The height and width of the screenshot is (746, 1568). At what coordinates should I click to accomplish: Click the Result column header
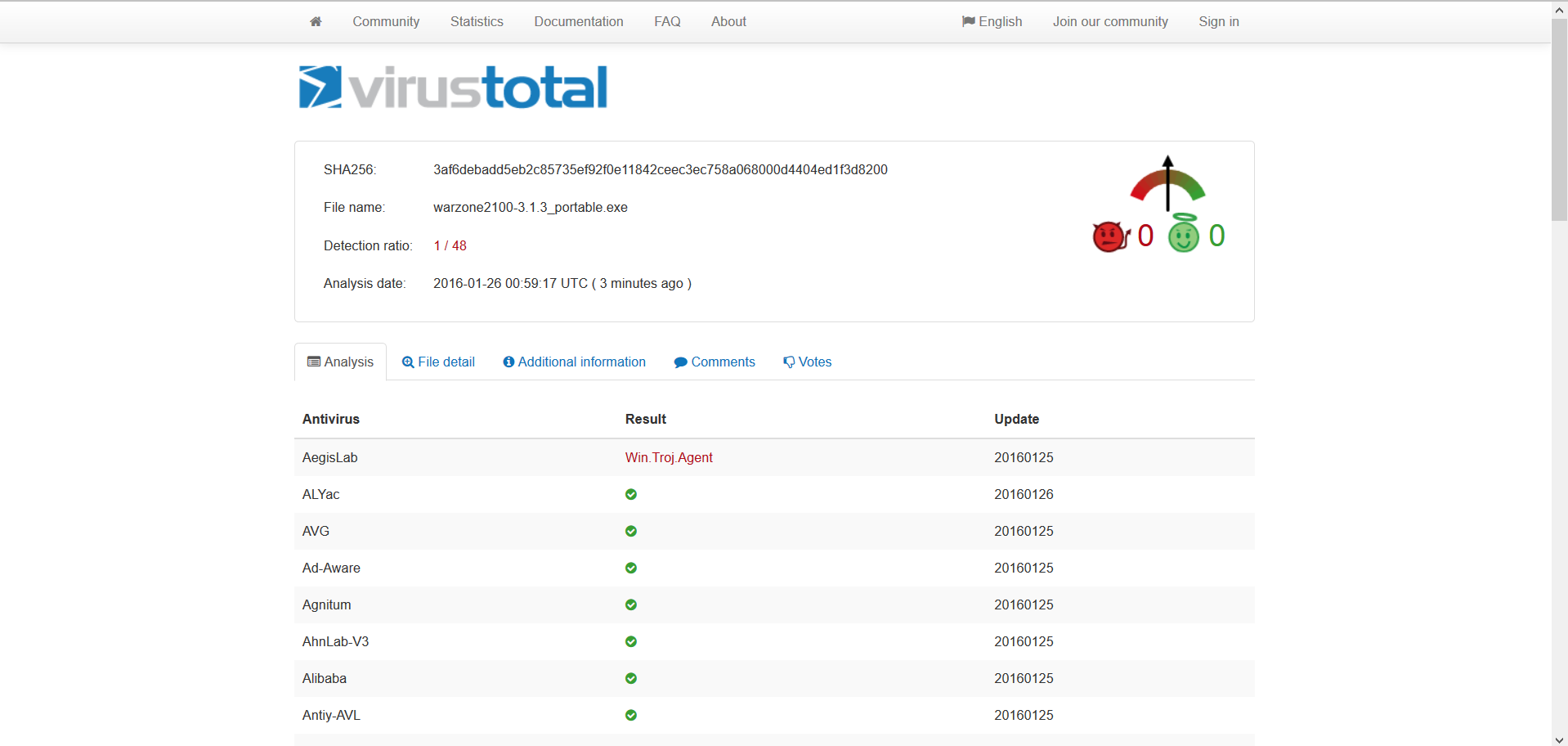click(x=646, y=419)
